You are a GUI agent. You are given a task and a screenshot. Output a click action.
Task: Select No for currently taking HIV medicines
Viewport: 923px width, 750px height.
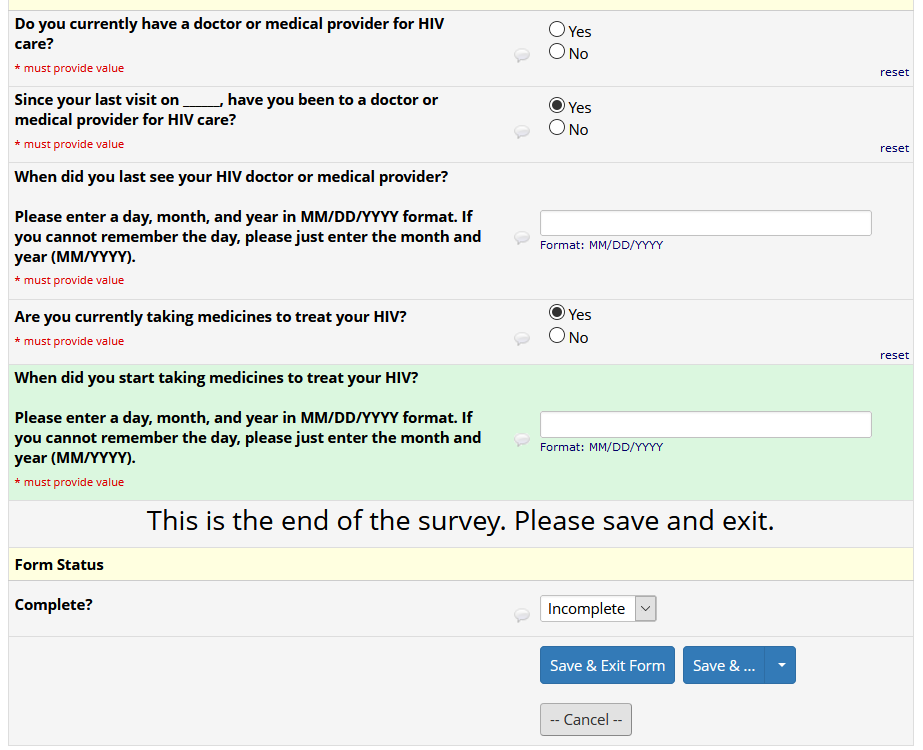click(557, 336)
